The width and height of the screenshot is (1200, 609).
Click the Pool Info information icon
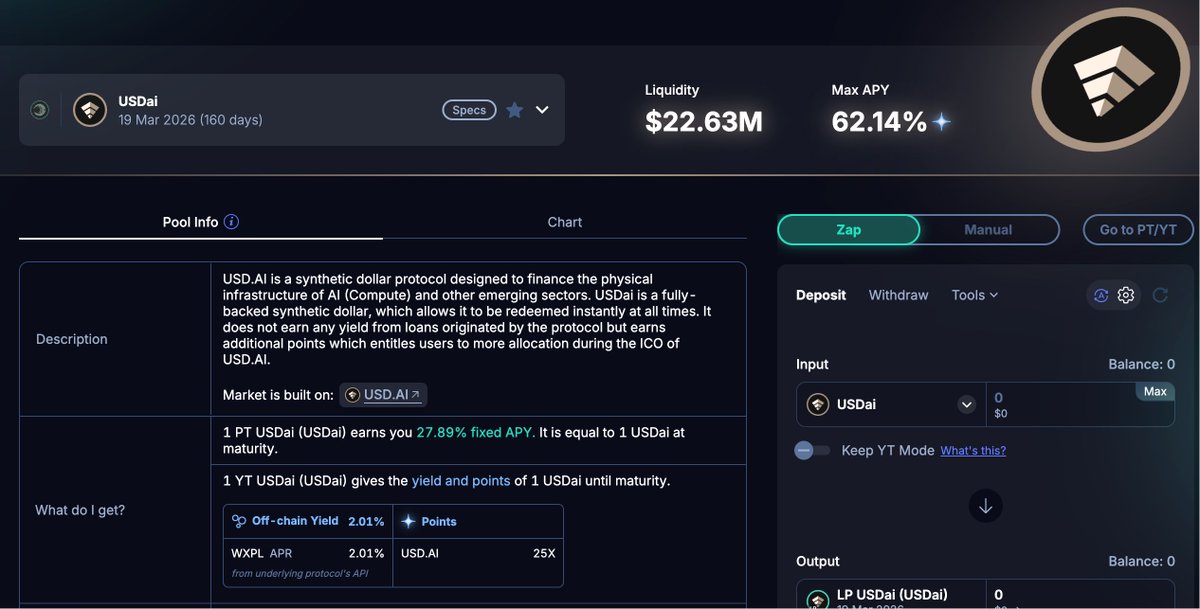tap(231, 222)
